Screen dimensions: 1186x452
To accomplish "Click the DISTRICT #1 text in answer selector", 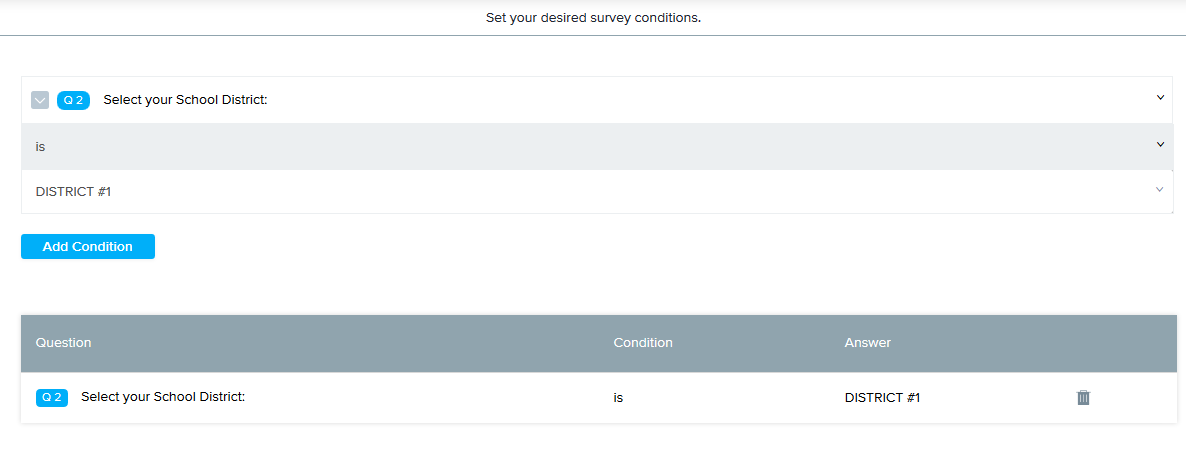I will coord(73,191).
